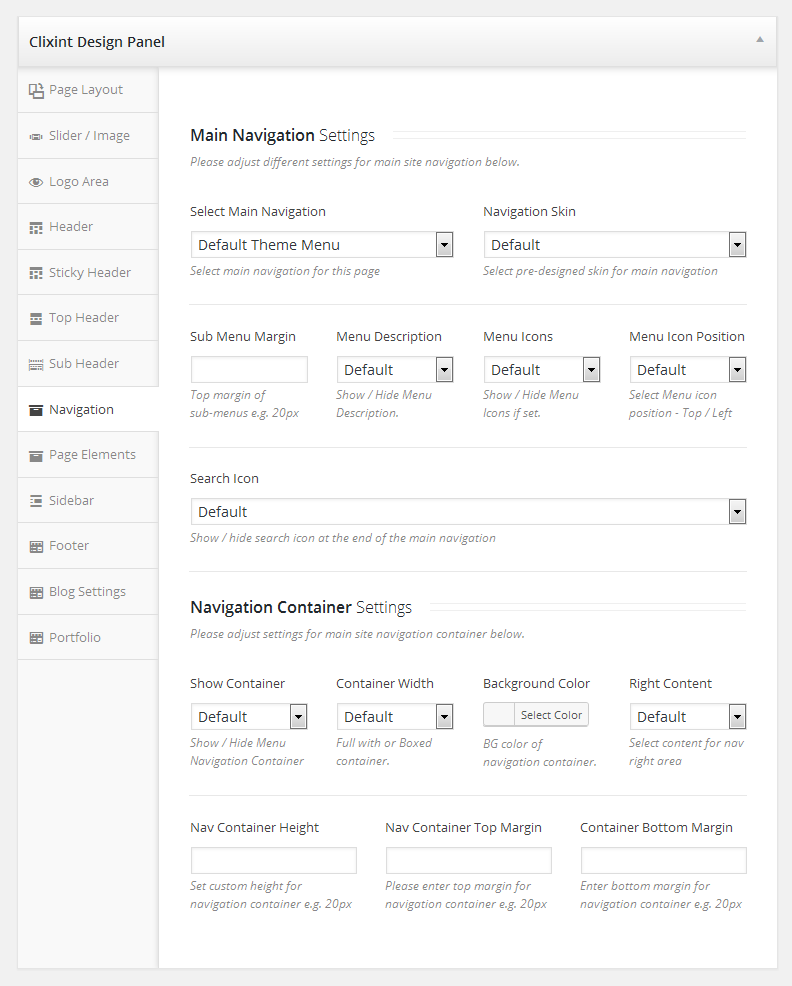
Task: Click the Sticky Header icon
Action: 36,273
